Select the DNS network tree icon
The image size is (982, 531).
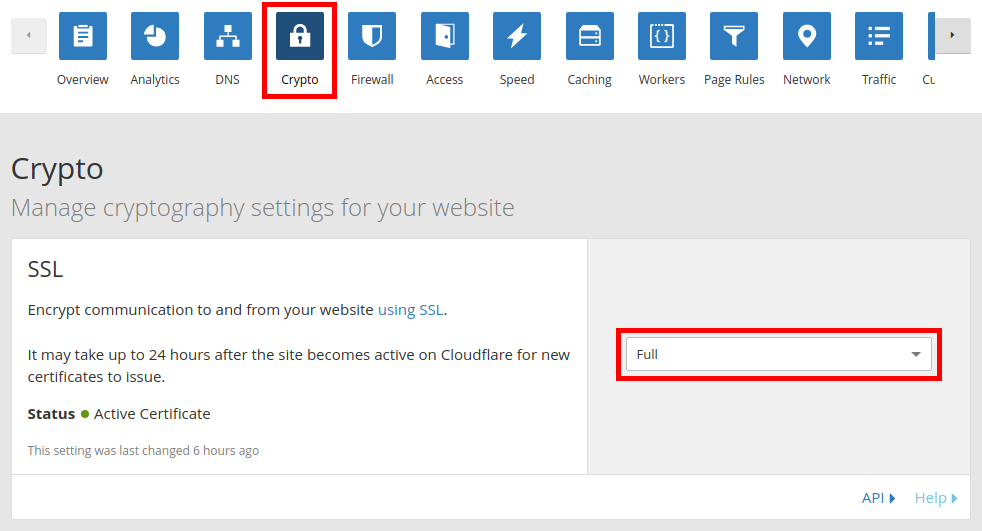click(227, 36)
